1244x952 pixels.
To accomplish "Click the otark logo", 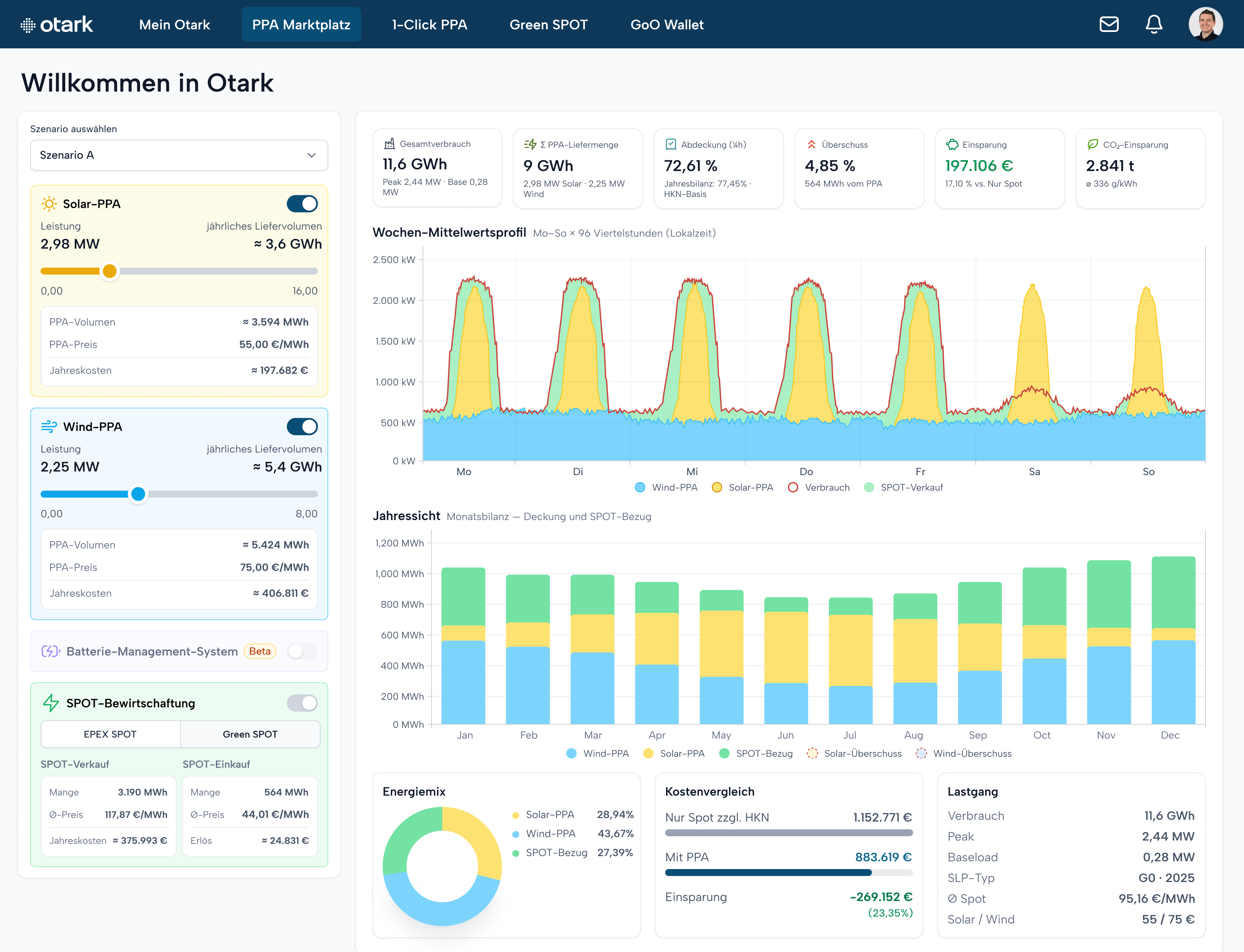I will (x=57, y=24).
